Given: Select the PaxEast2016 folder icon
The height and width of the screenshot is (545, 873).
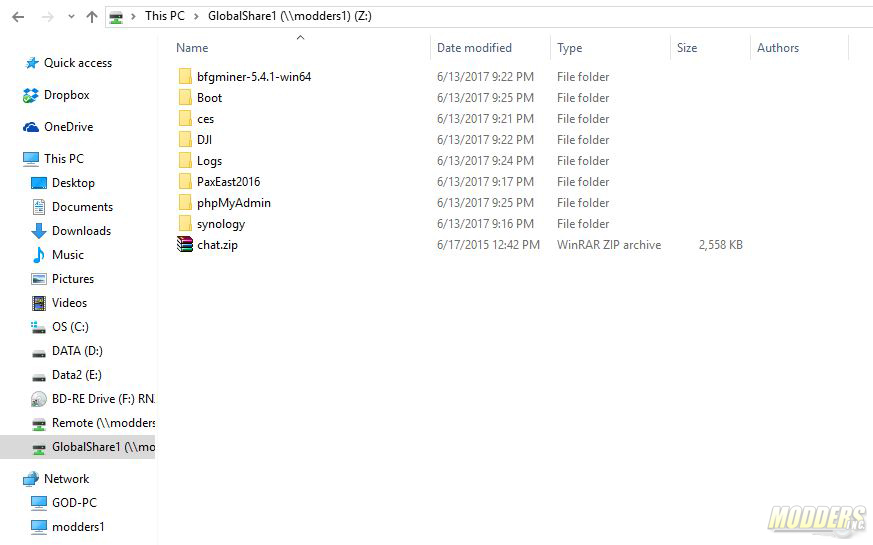Looking at the screenshot, I should 185,181.
